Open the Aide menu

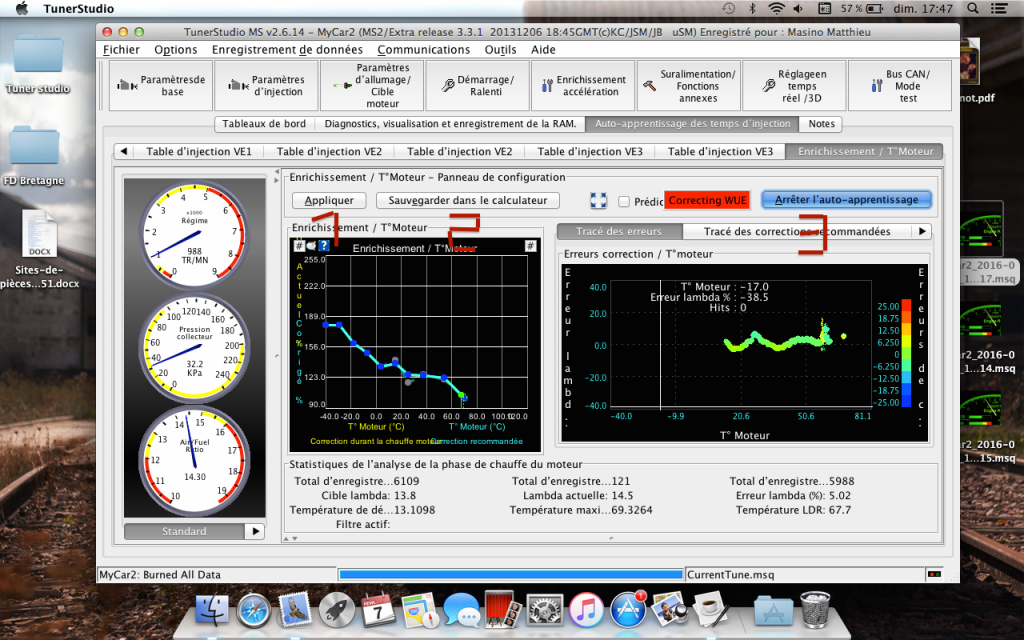543,50
